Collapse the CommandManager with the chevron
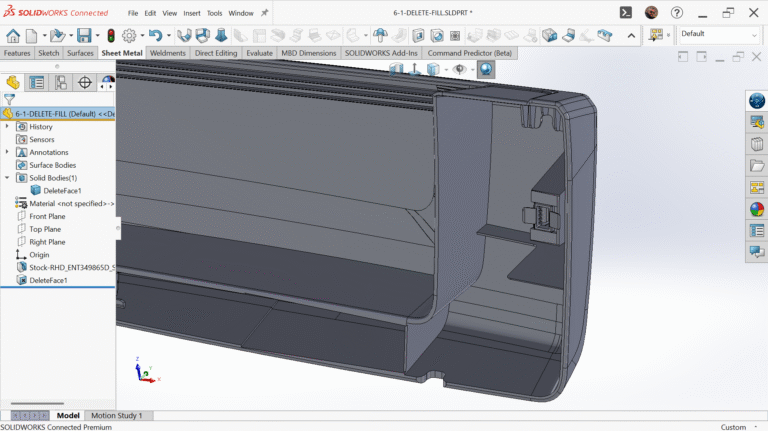This screenshot has height=431, width=768. [x=631, y=36]
